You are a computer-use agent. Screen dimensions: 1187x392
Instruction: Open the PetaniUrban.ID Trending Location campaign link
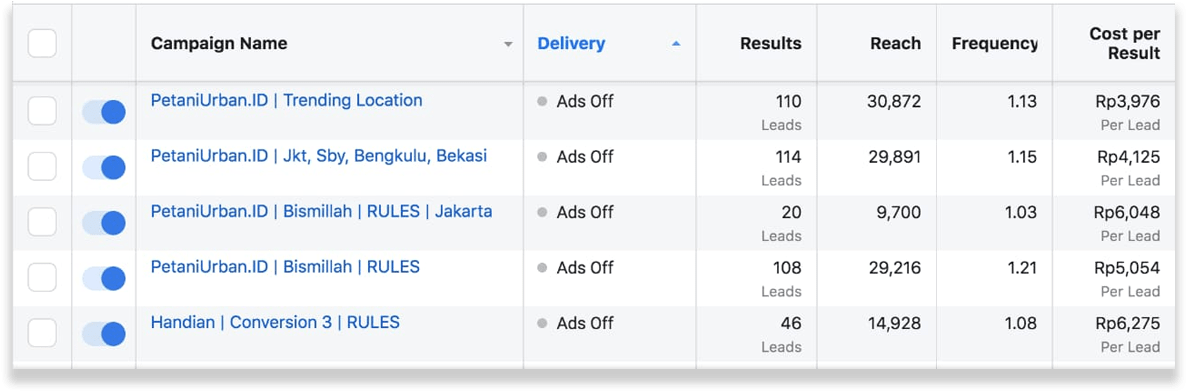(x=287, y=101)
